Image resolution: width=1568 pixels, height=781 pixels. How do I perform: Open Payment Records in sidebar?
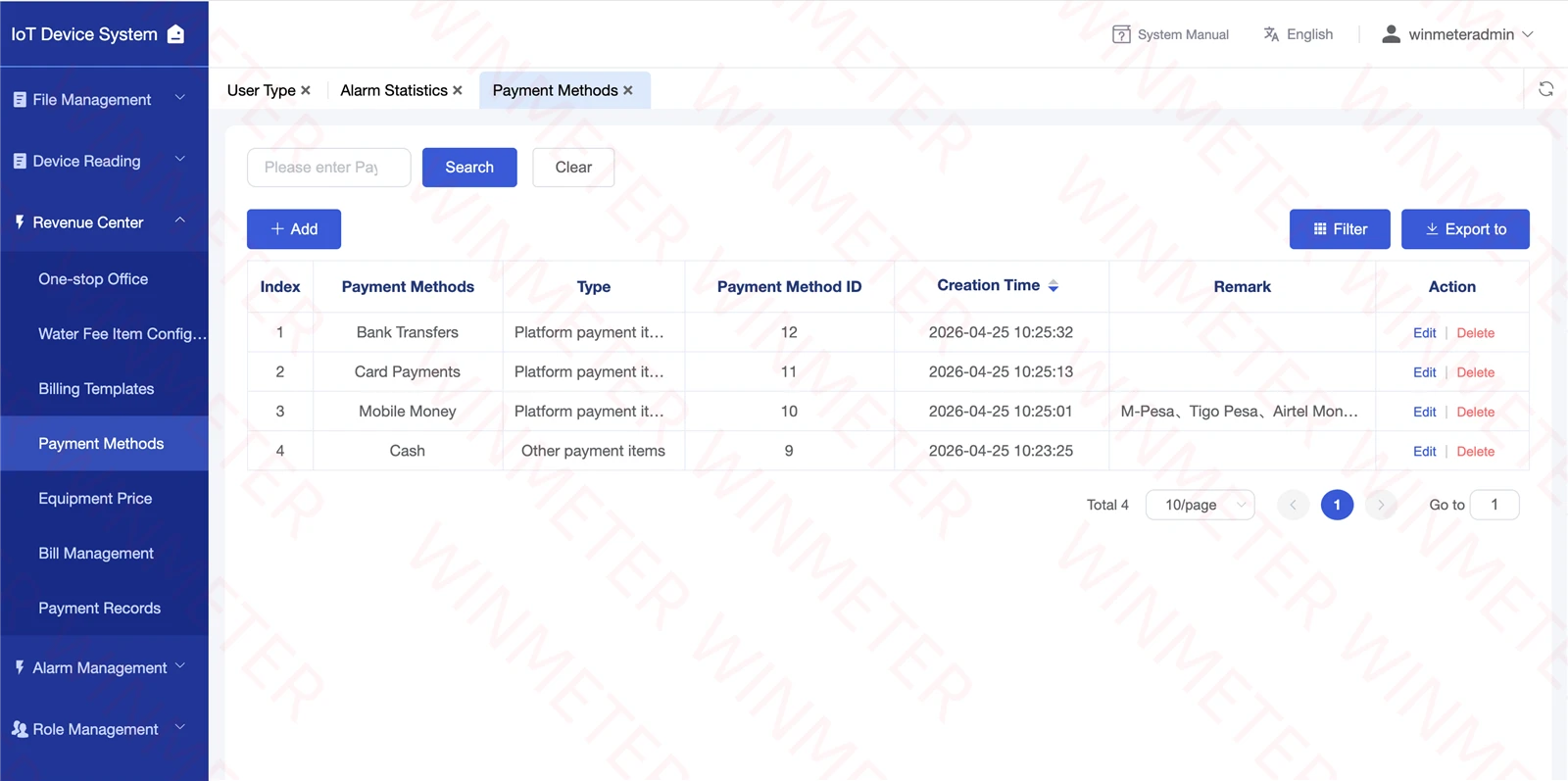[x=104, y=609]
